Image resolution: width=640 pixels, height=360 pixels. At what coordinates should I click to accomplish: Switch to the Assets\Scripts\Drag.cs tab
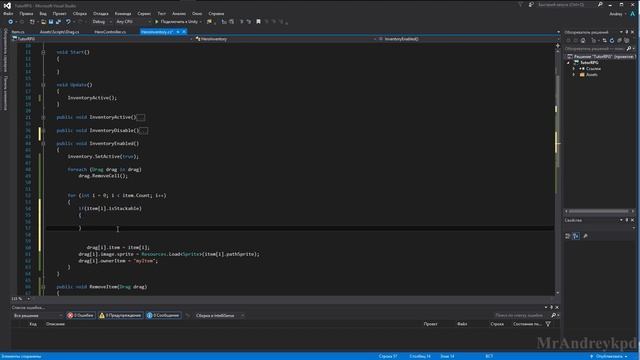pyautogui.click(x=60, y=32)
